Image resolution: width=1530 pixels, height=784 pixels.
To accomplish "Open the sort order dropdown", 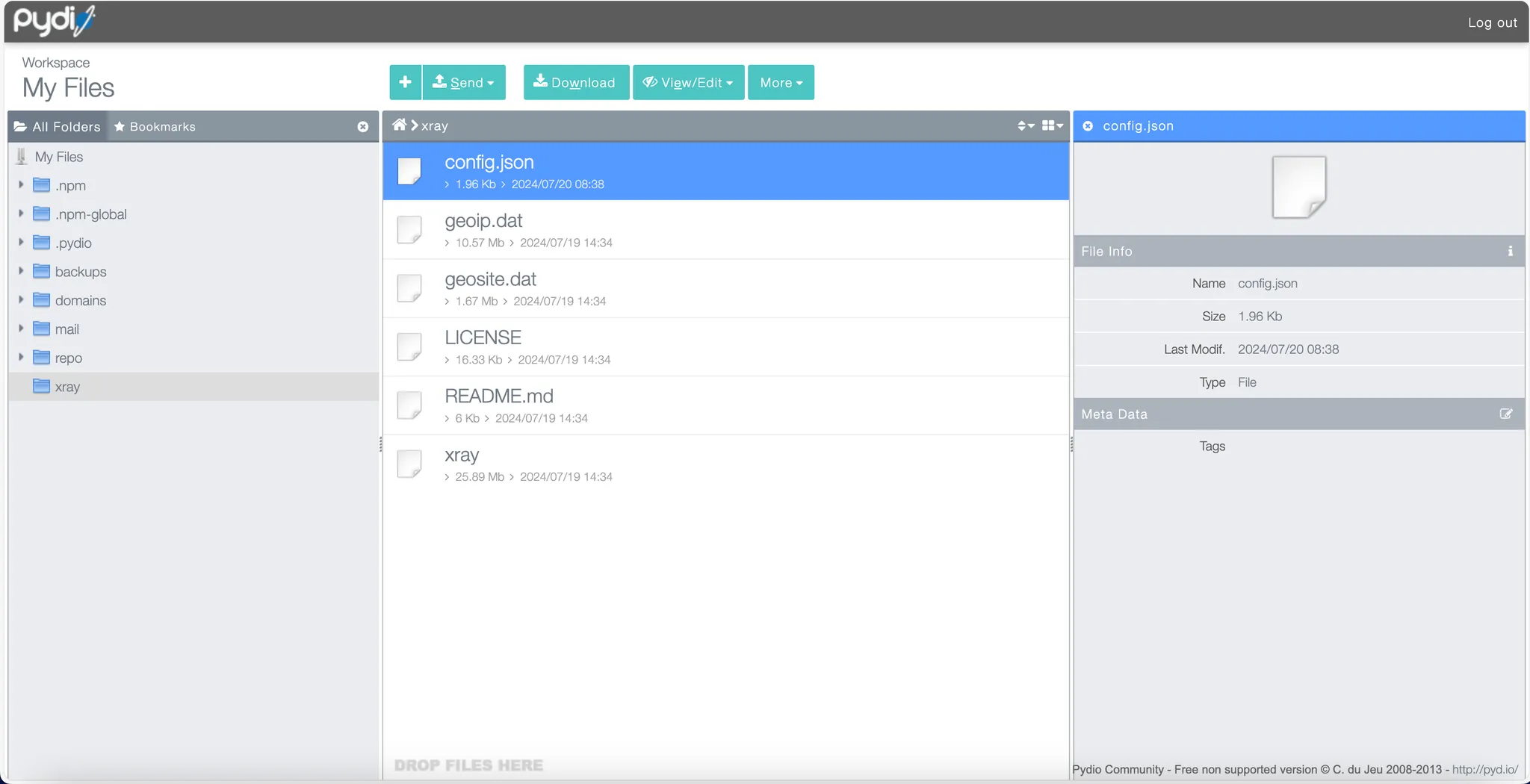I will pyautogui.click(x=1025, y=125).
